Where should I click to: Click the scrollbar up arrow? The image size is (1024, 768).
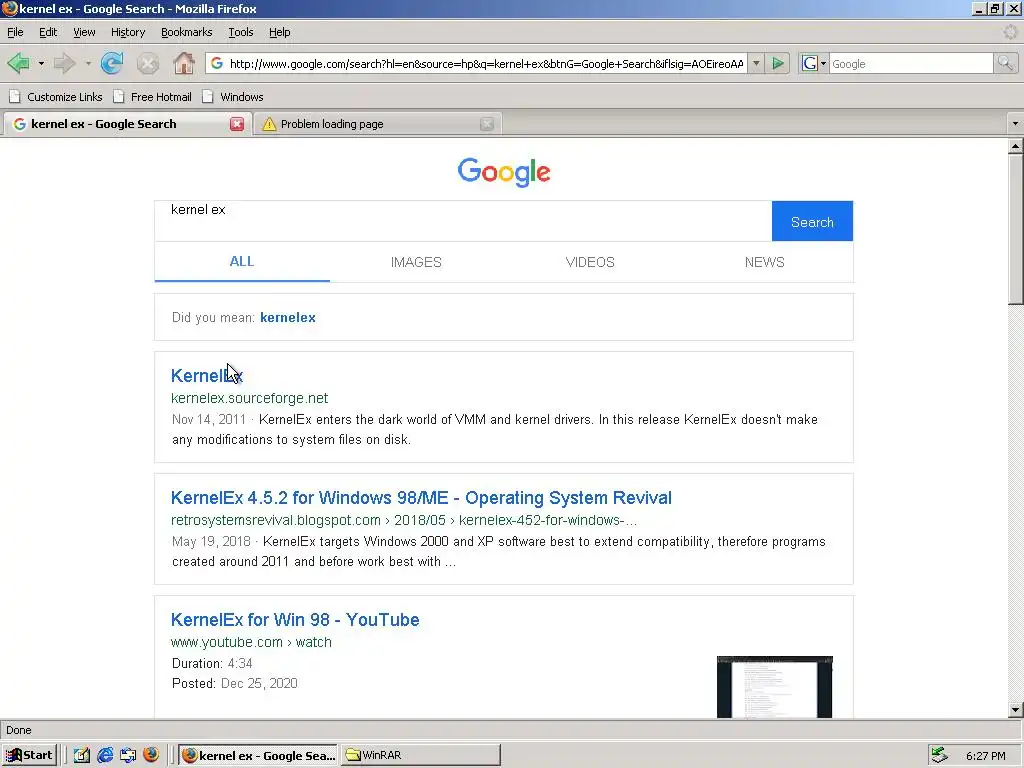(x=1016, y=147)
